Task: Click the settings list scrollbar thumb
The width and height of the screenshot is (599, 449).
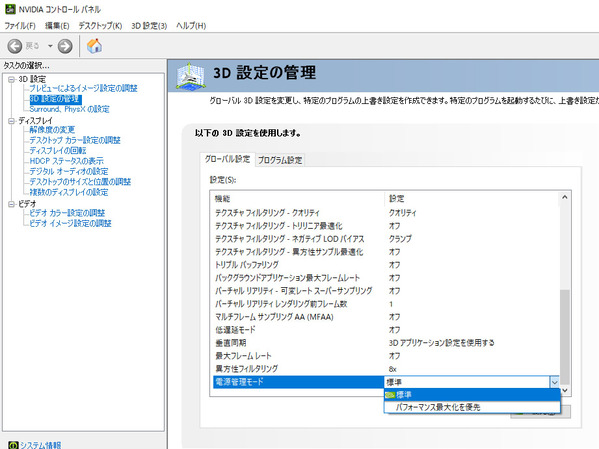Action: [x=565, y=336]
